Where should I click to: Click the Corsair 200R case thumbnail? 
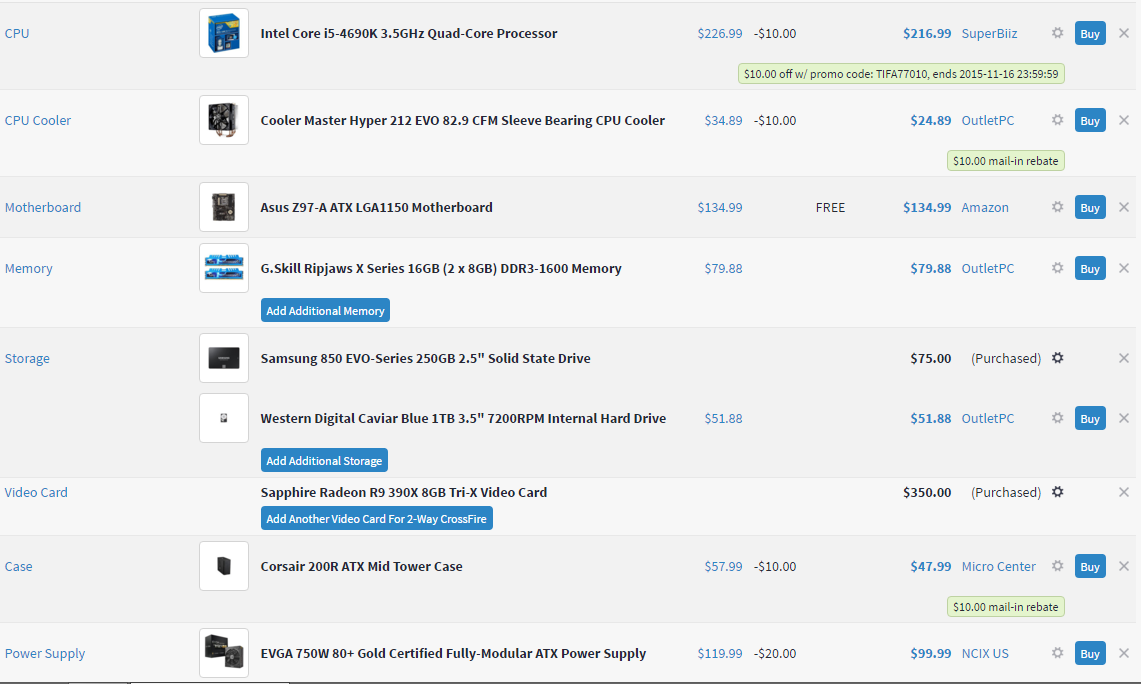pos(224,566)
